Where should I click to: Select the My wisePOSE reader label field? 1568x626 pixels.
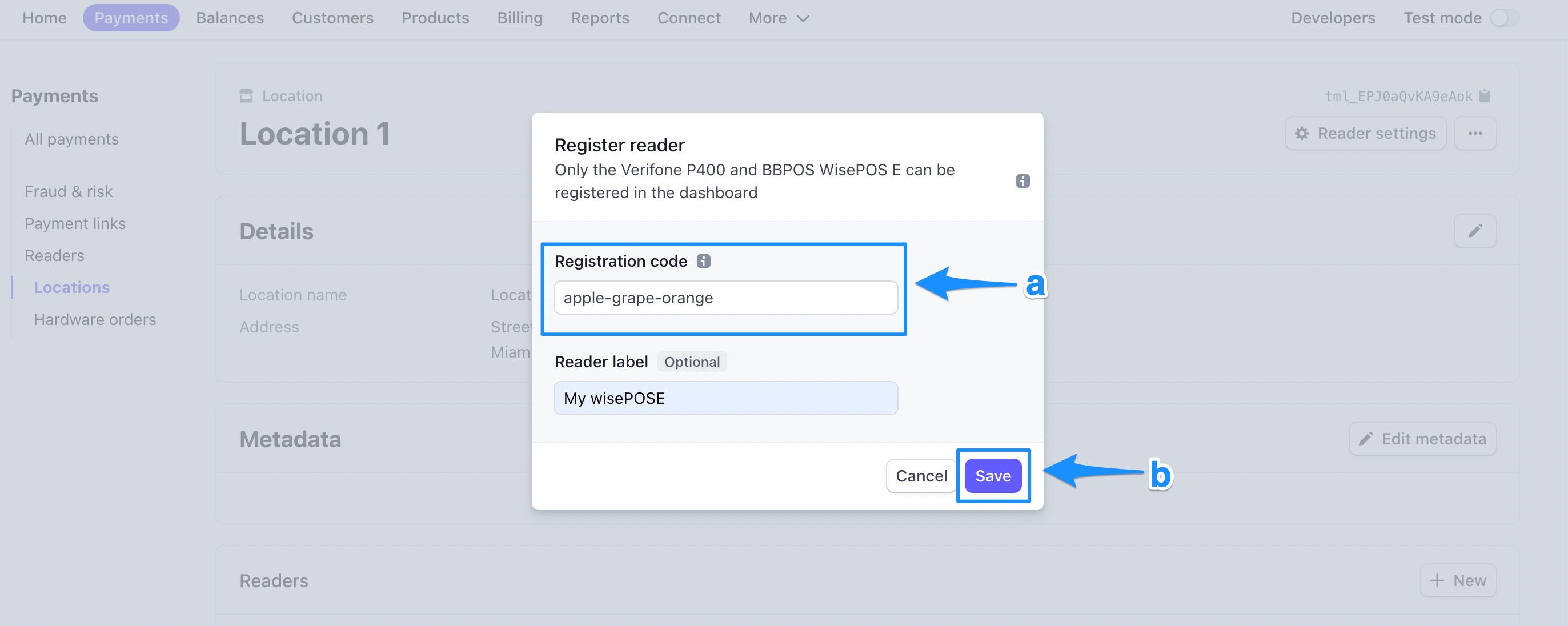coord(725,398)
